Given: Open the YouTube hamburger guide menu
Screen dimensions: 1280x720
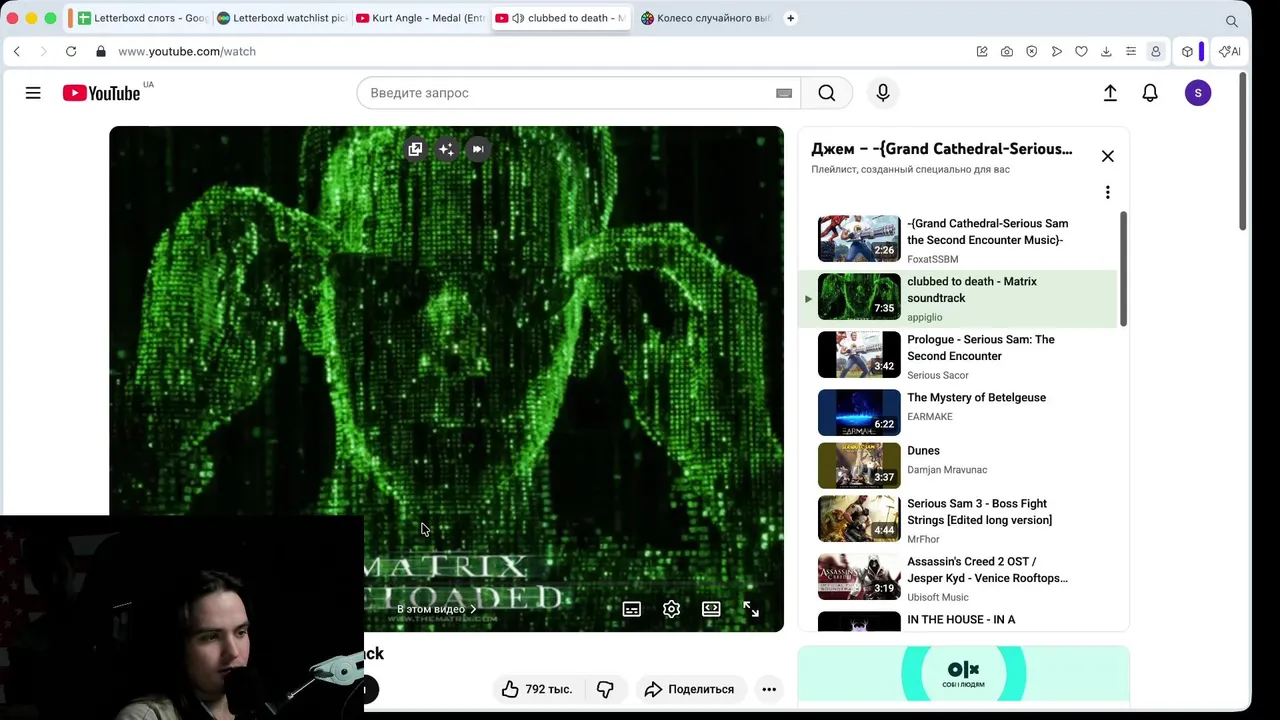Looking at the screenshot, I should click(33, 93).
